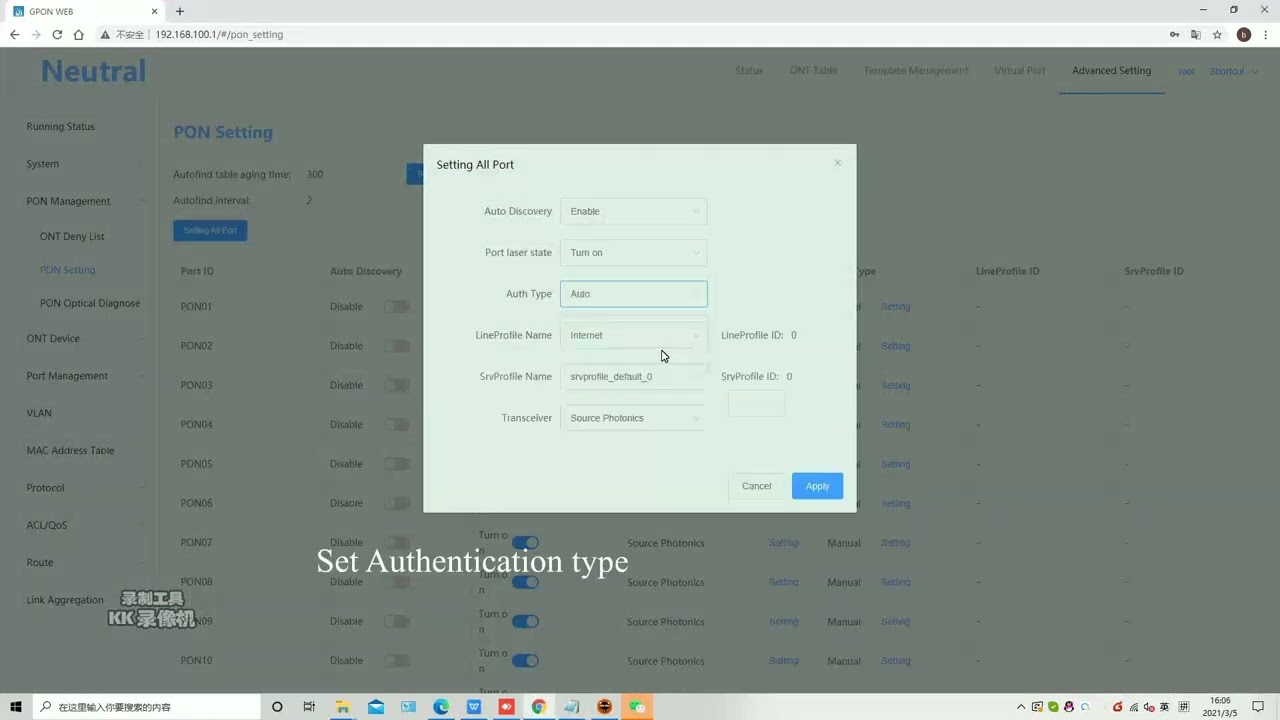
Task: Click the Setting All Port button
Action: coord(210,231)
